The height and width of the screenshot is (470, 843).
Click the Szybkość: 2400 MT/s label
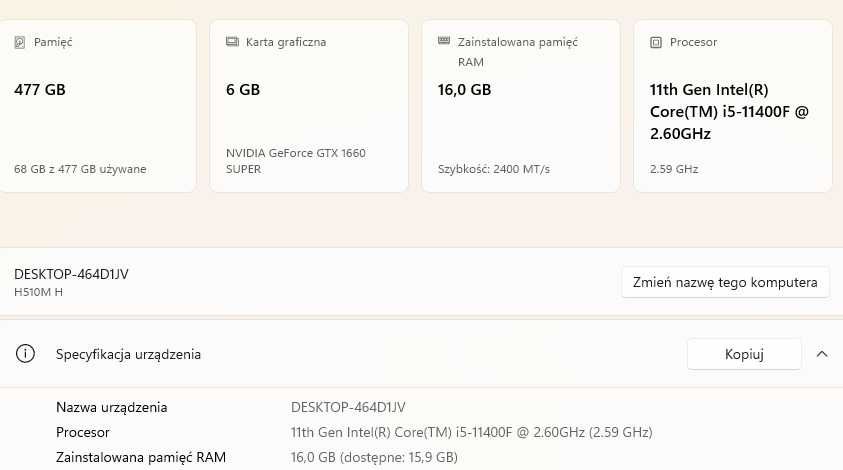tap(493, 169)
